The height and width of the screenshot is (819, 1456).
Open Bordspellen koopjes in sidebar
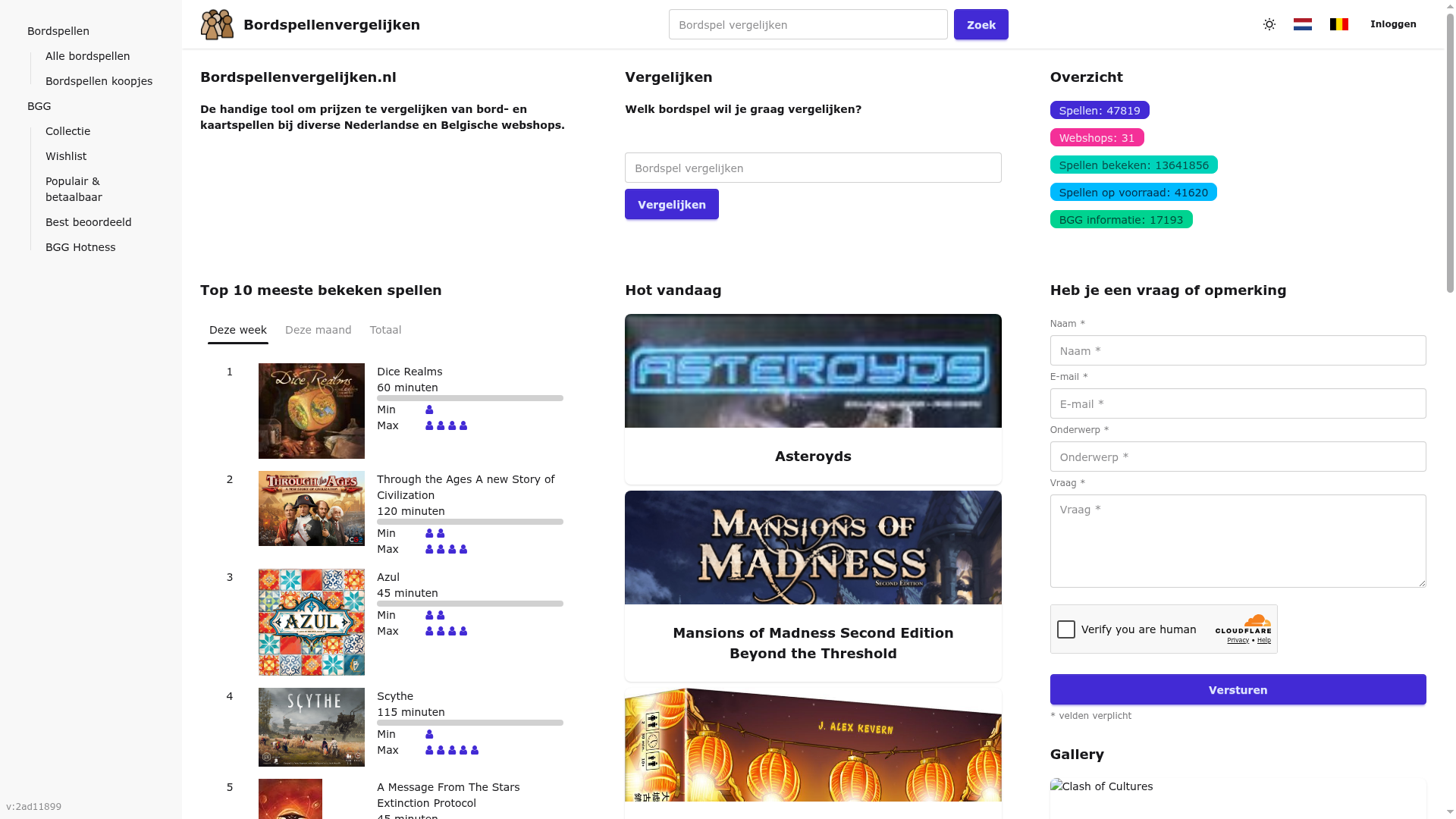[x=99, y=81]
